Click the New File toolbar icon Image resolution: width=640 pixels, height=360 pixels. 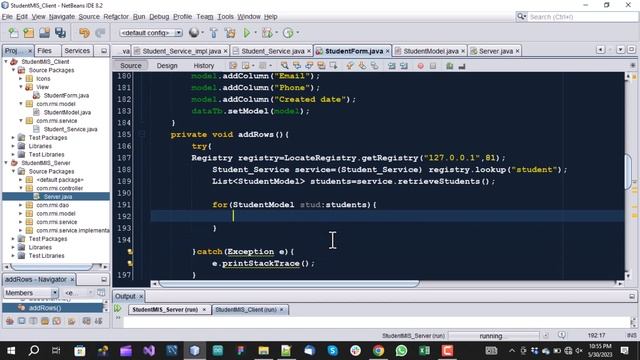coord(13,33)
